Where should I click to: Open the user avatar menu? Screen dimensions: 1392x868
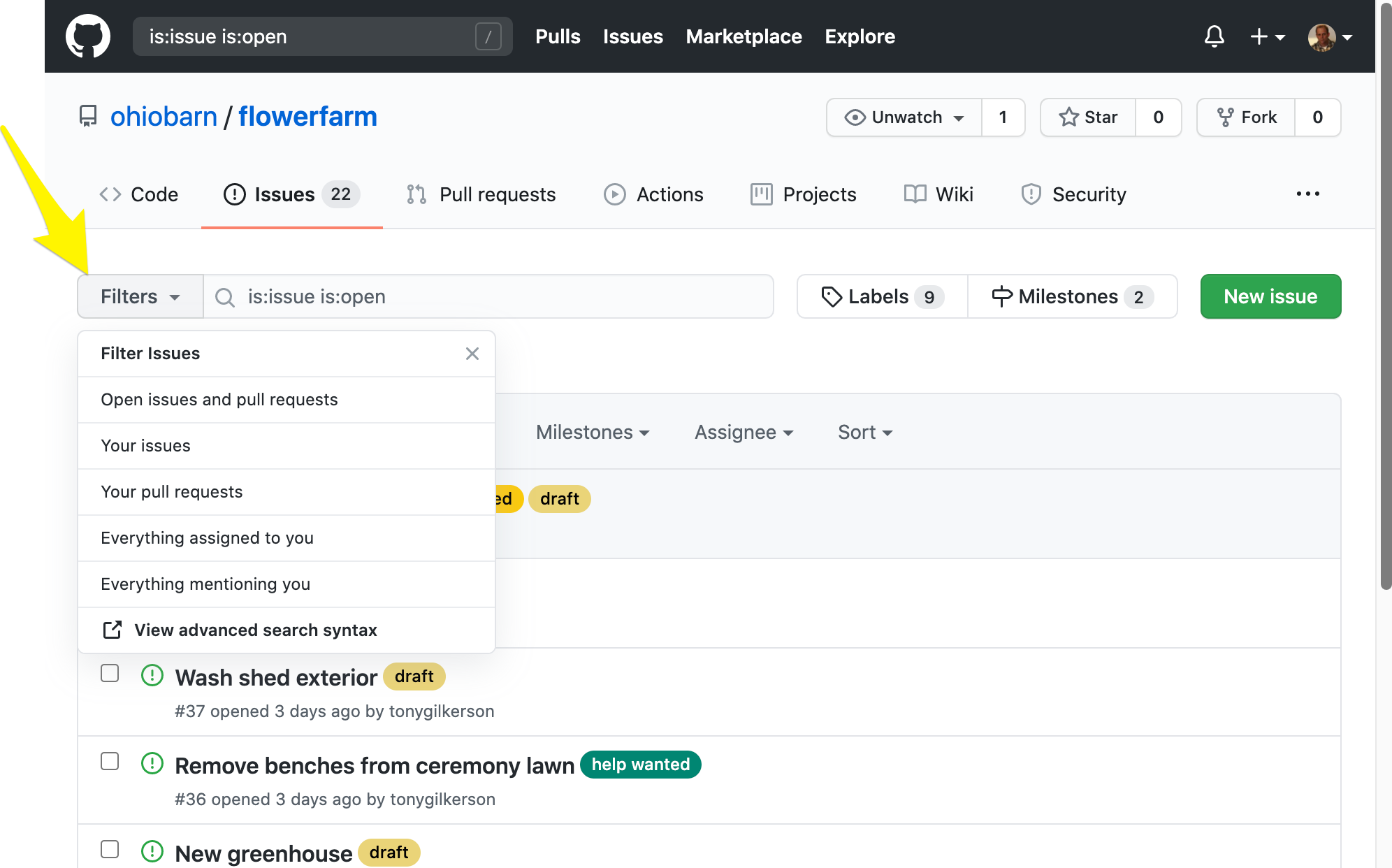[x=1331, y=37]
